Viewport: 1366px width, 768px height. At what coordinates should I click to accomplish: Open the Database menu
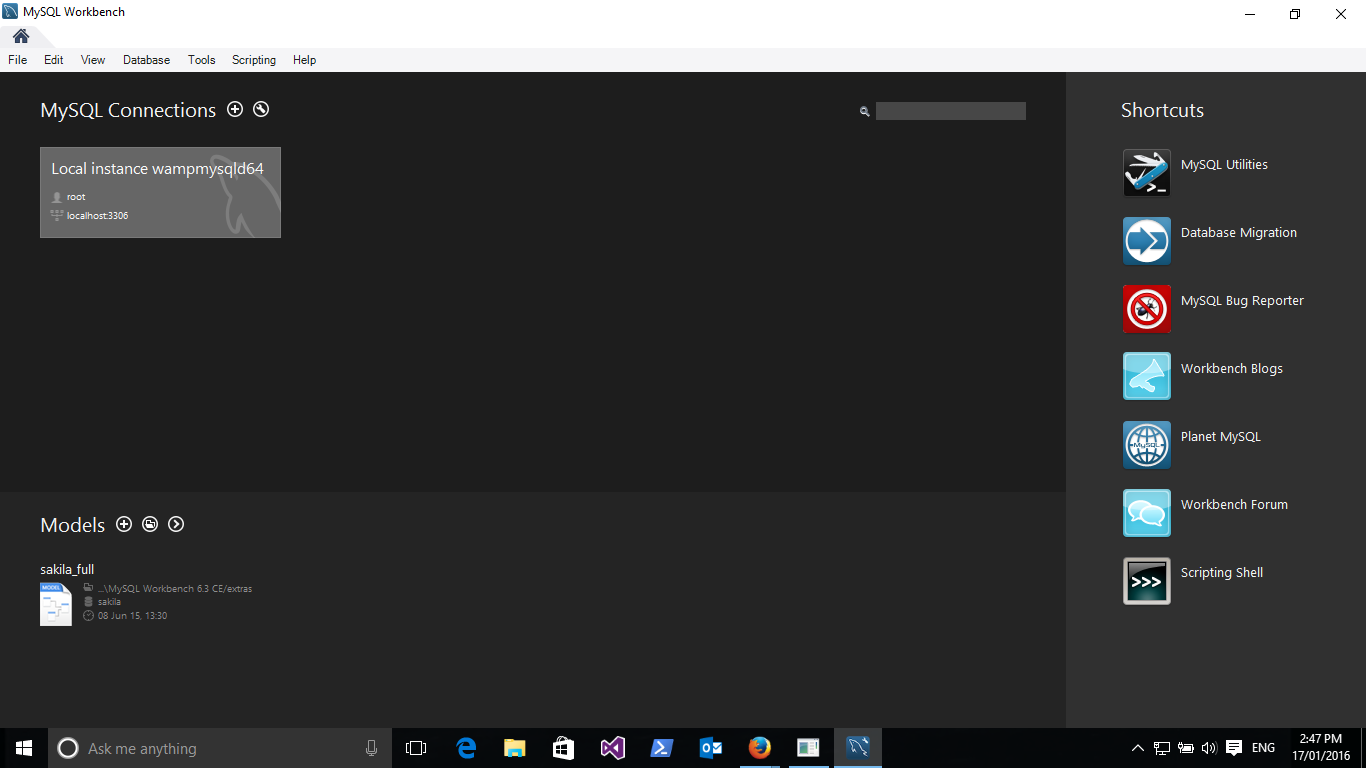coord(146,60)
